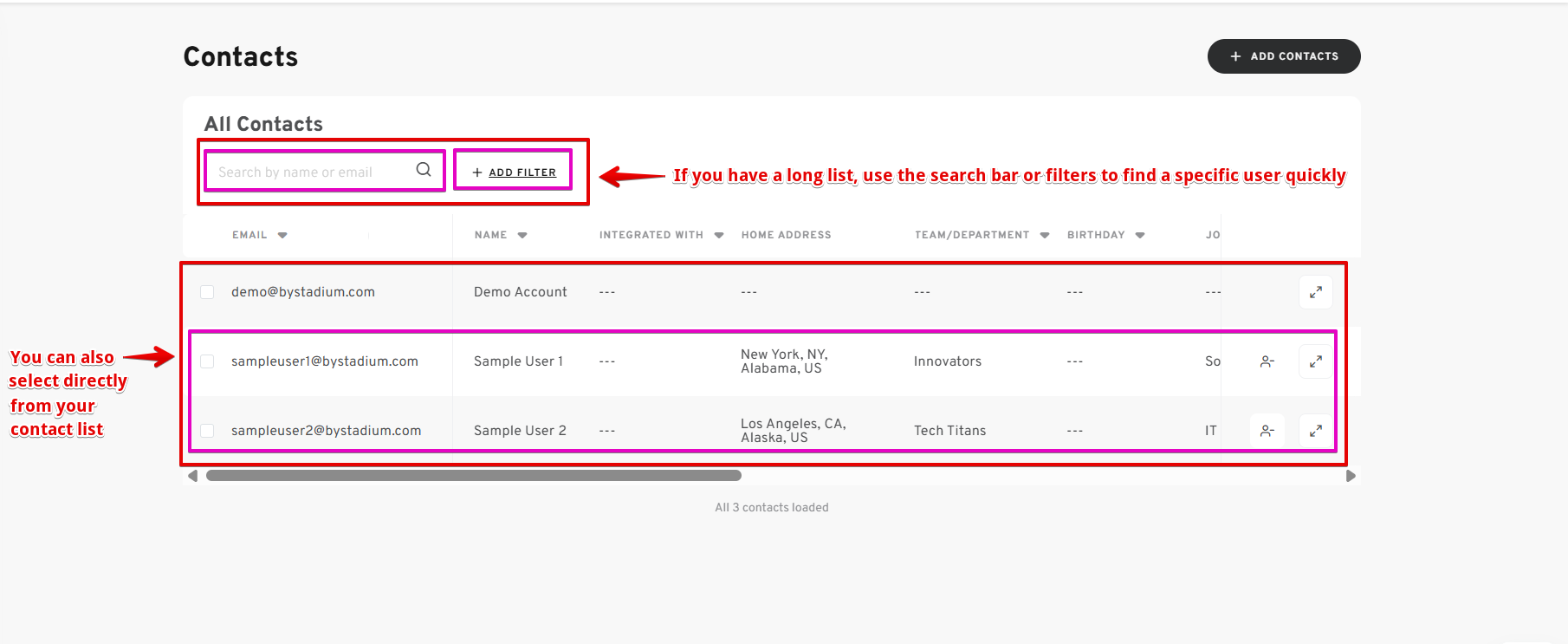Click the right scroll arrow of table

point(1351,476)
